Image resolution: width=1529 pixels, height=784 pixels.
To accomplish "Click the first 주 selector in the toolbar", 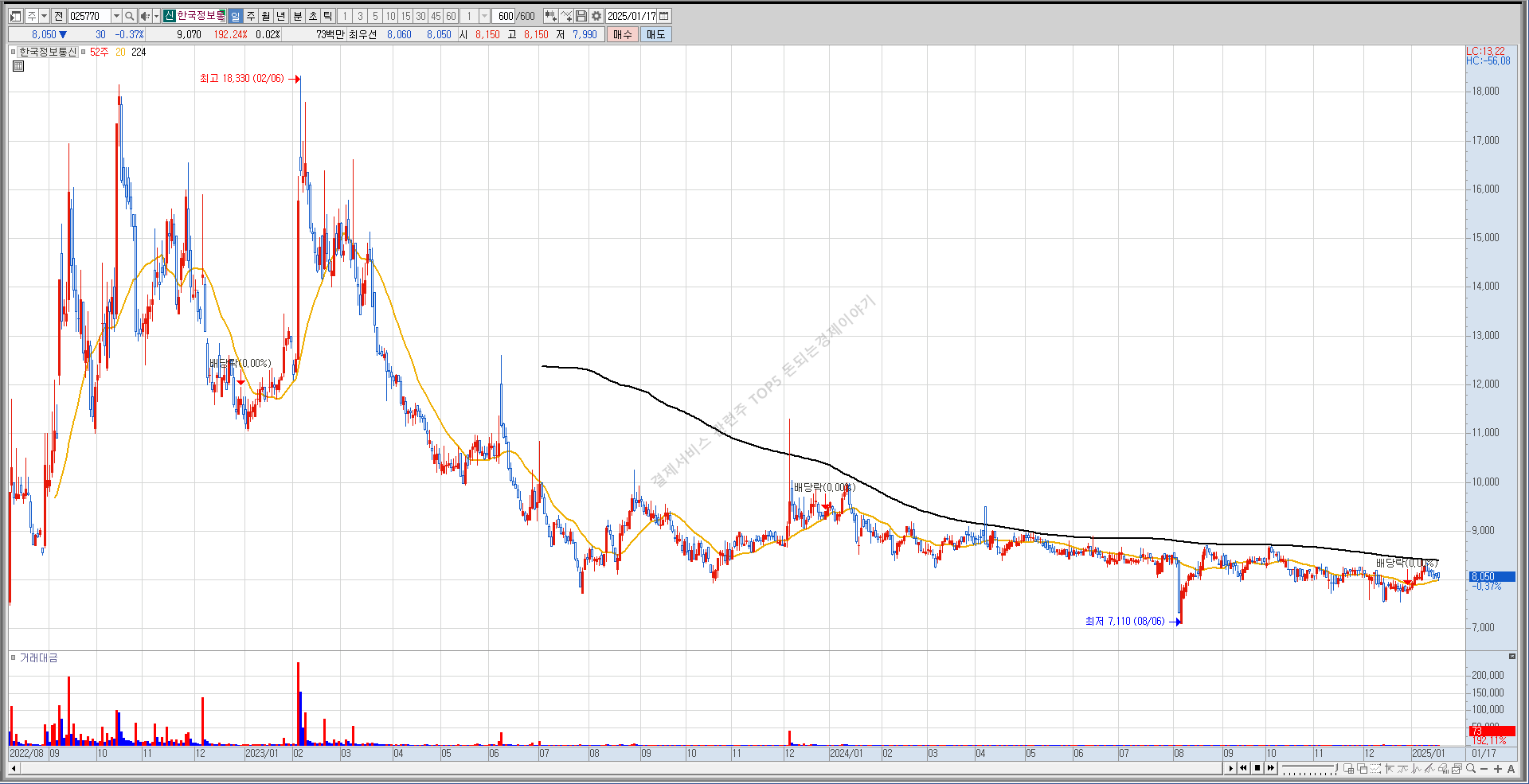I will [x=31, y=16].
